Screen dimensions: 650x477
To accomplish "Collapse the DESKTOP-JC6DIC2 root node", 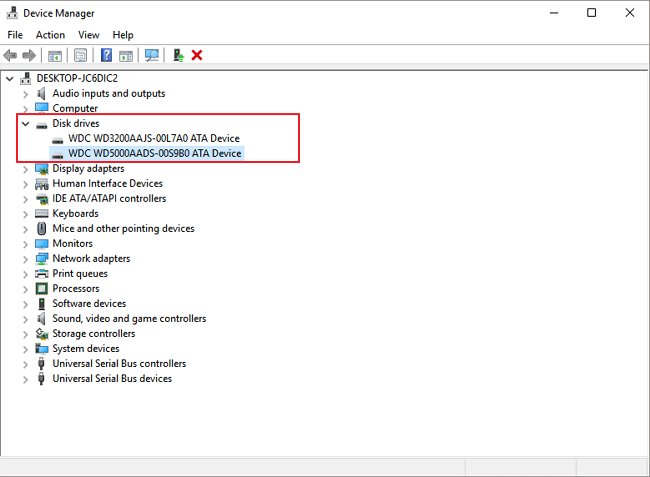I will [10, 78].
